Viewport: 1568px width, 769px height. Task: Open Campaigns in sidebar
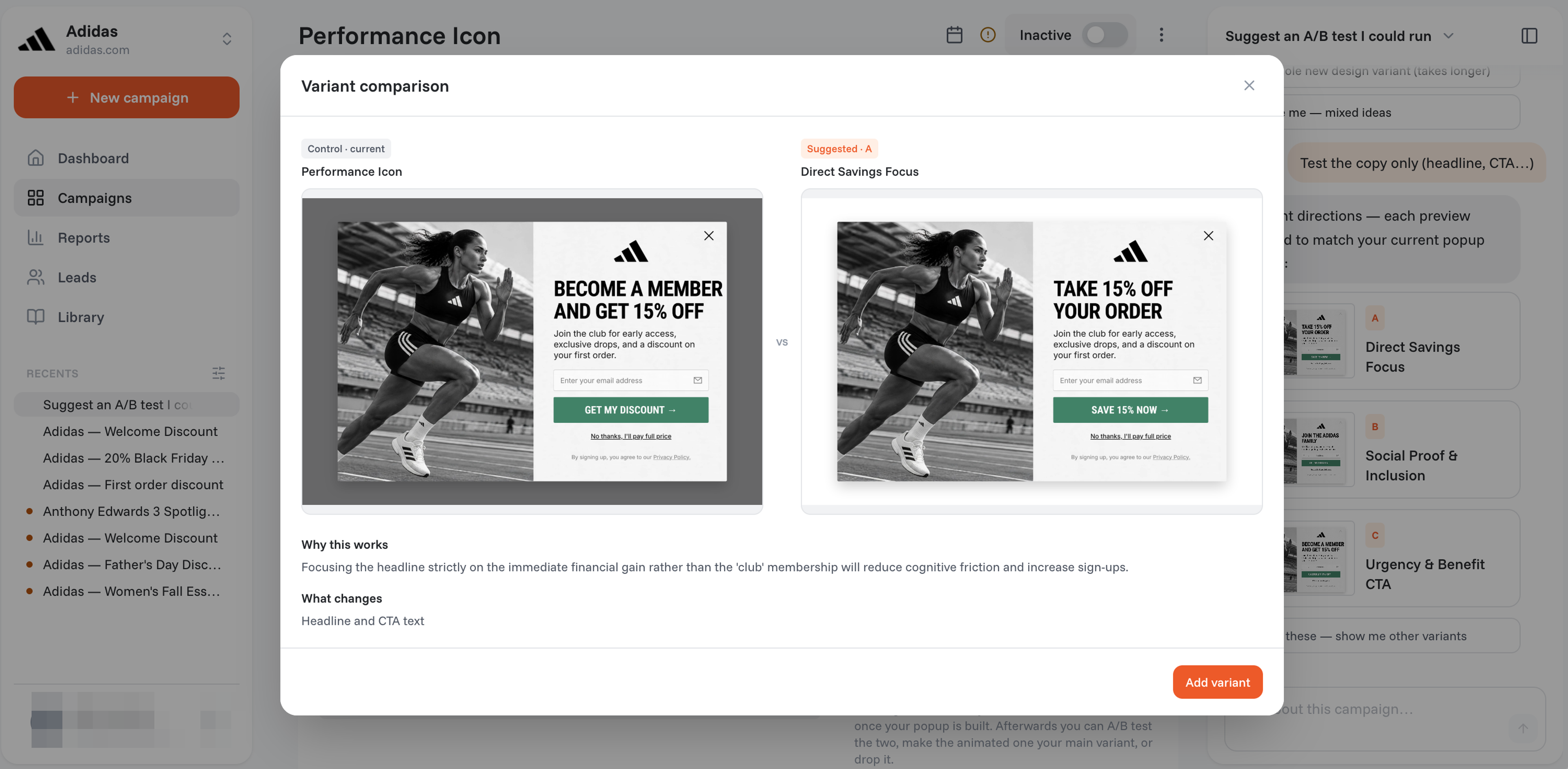(x=127, y=198)
